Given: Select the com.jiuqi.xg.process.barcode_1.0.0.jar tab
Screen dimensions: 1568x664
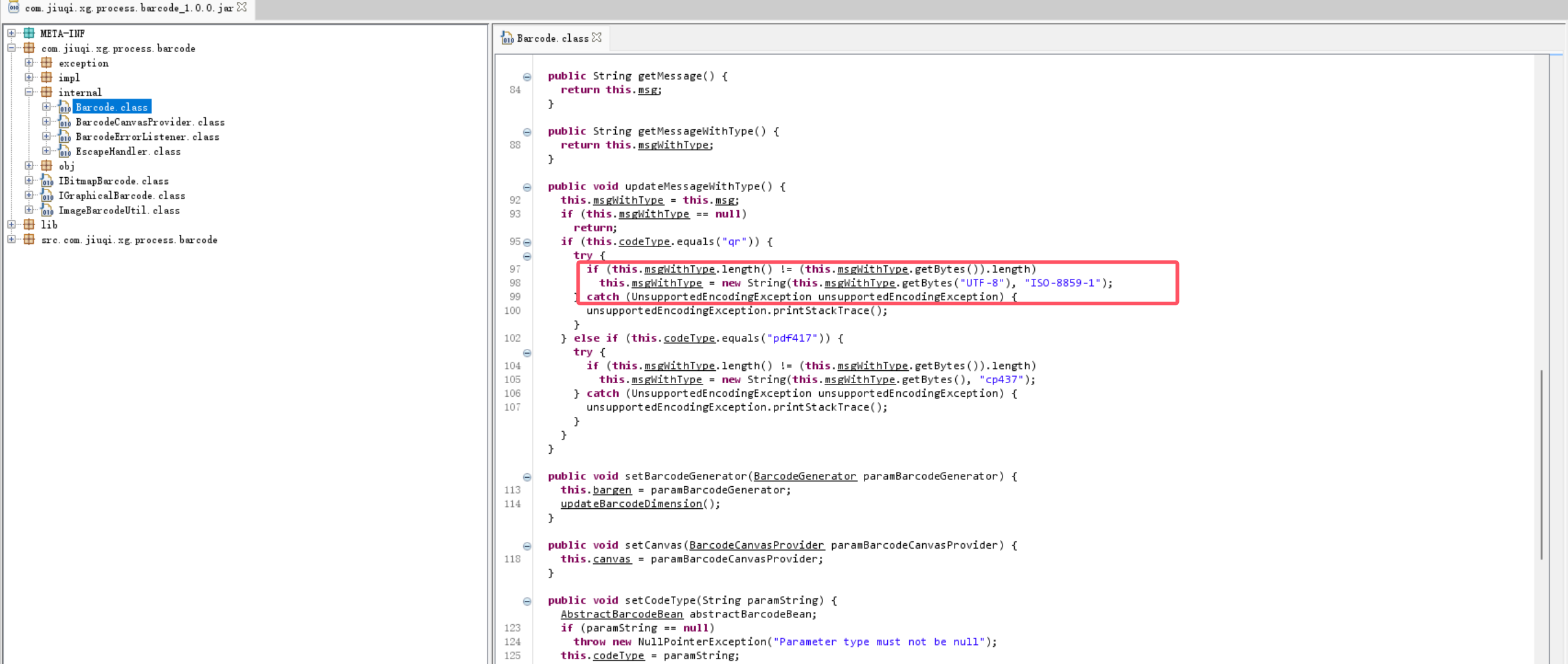Looking at the screenshot, I should [x=129, y=8].
